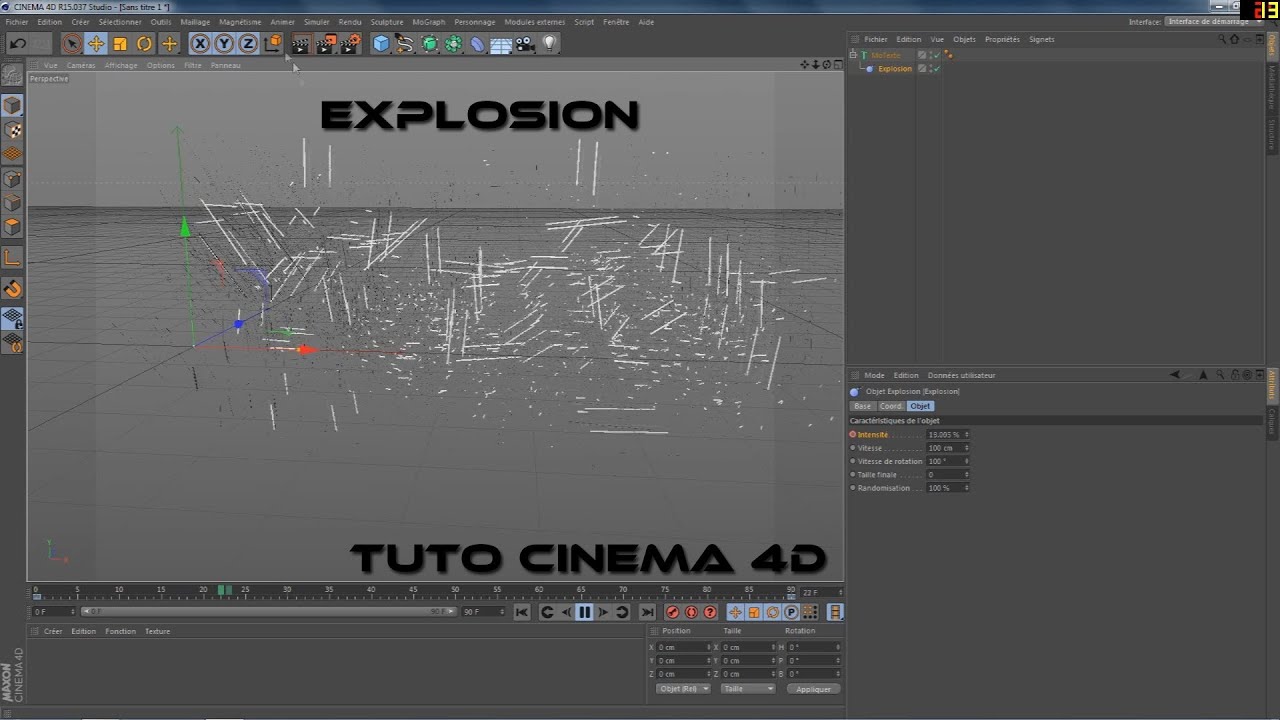Open the Taille size mode dropdown
This screenshot has height=720, width=1280.
748,689
